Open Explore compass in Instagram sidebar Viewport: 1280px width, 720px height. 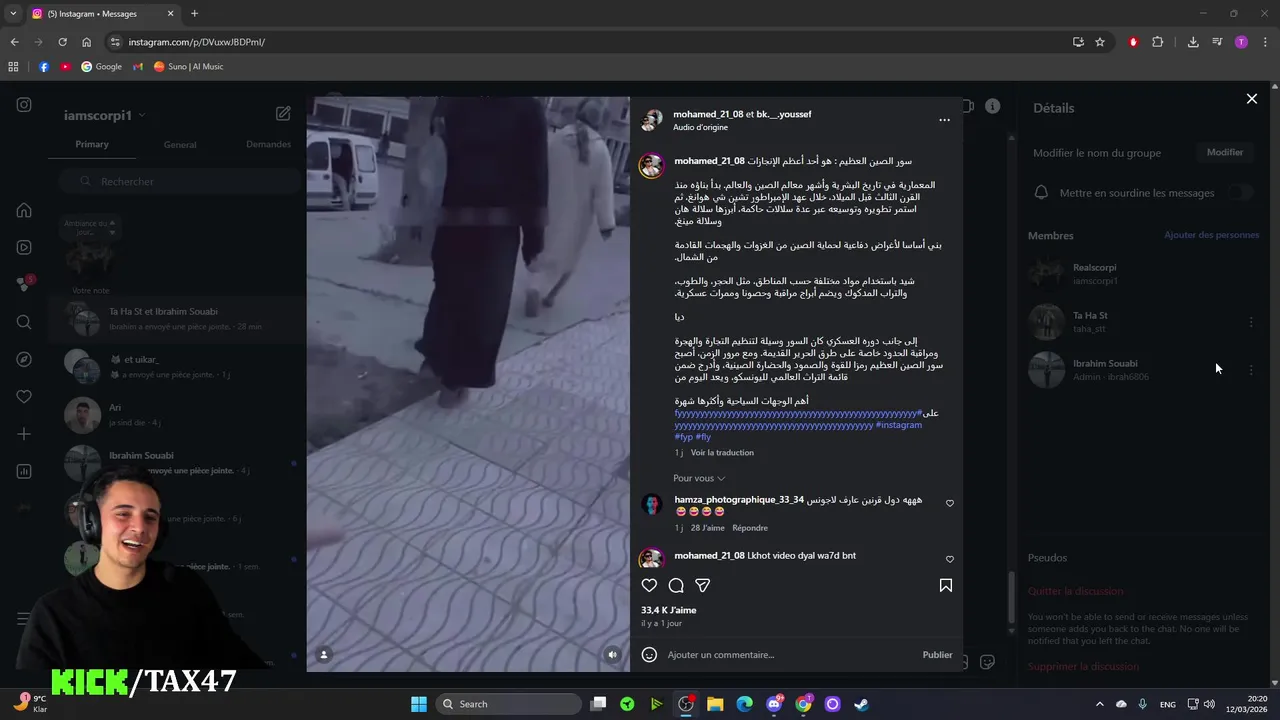tap(24, 359)
